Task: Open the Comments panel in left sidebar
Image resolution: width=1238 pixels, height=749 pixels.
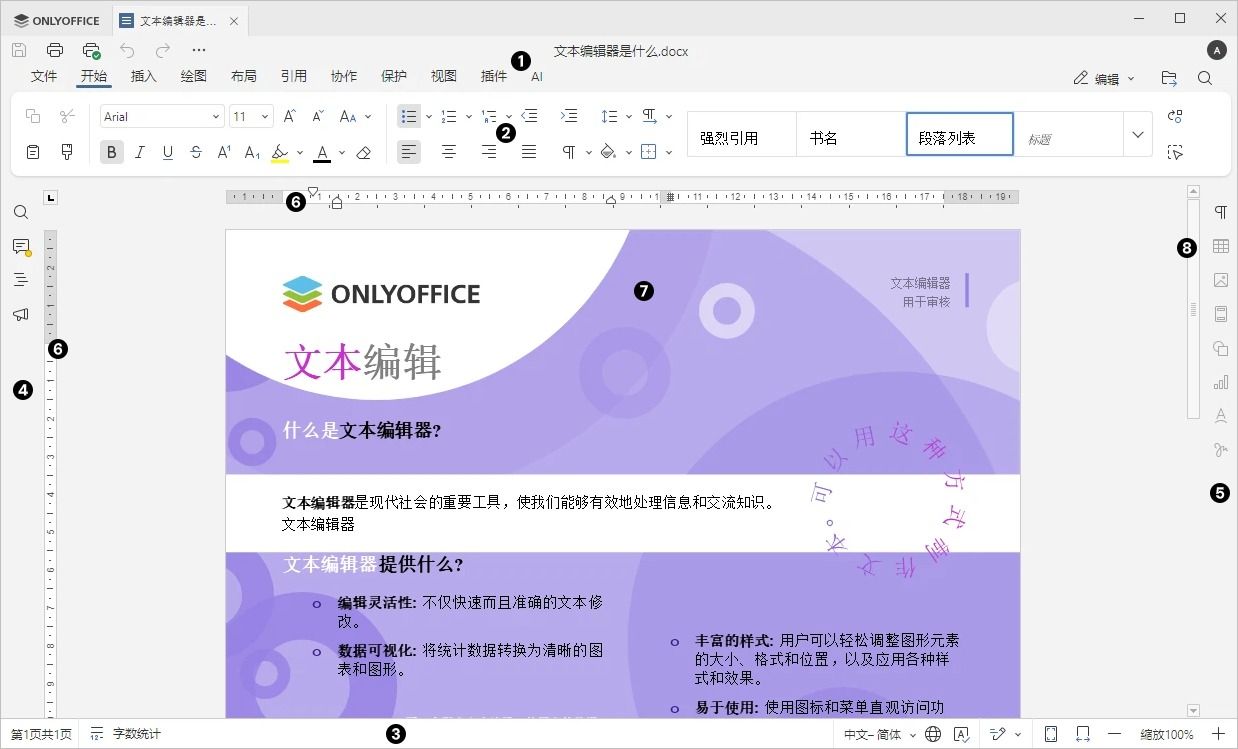Action: pos(21,245)
